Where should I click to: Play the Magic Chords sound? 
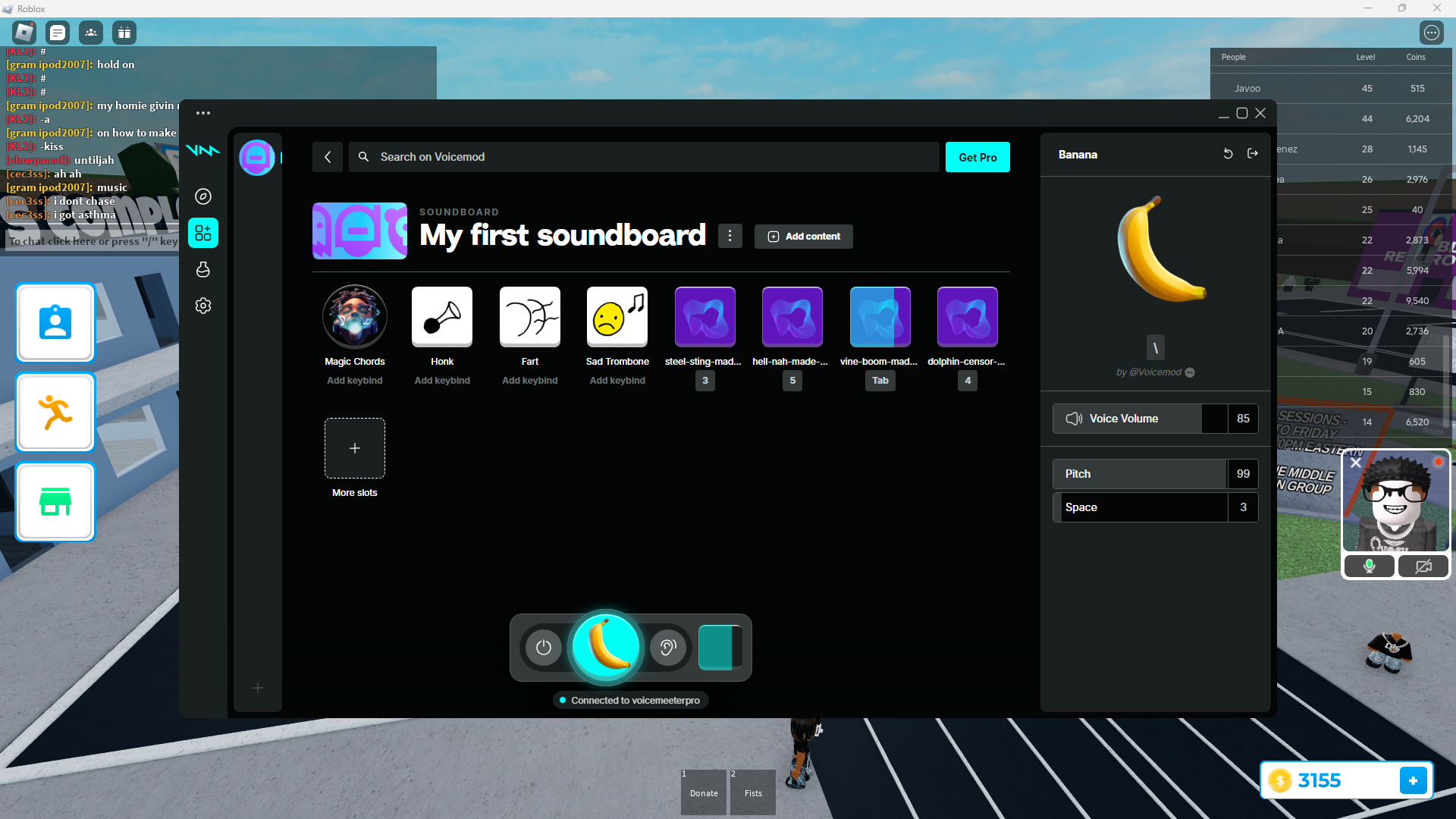(355, 316)
